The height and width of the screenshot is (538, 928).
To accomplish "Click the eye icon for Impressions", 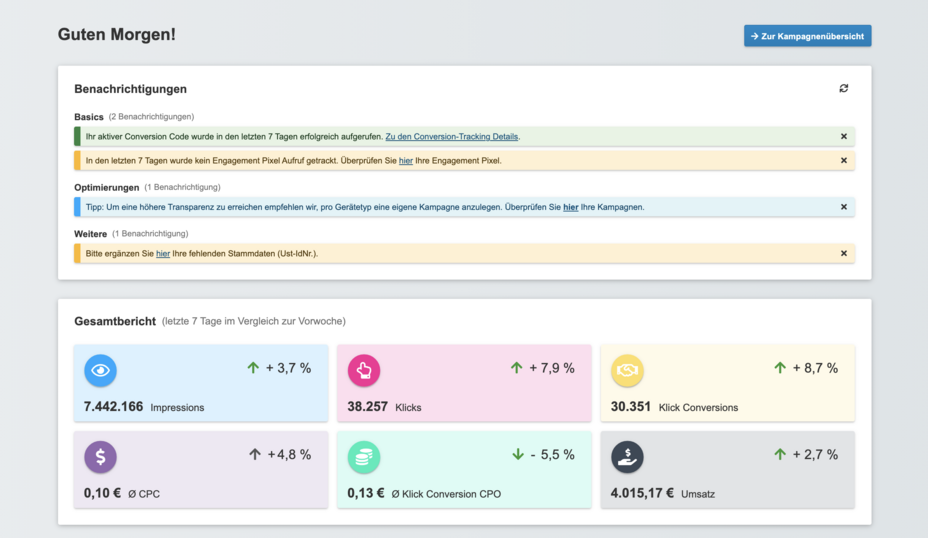I will coord(100,371).
